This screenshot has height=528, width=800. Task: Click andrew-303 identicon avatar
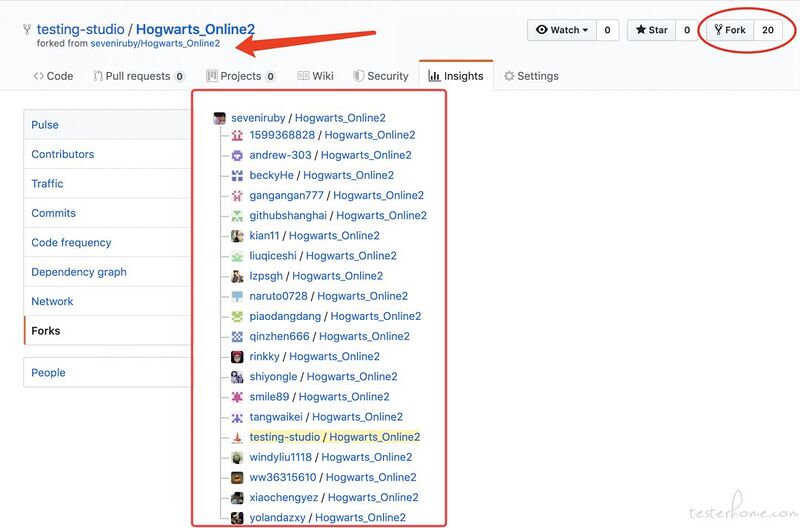[237, 156]
